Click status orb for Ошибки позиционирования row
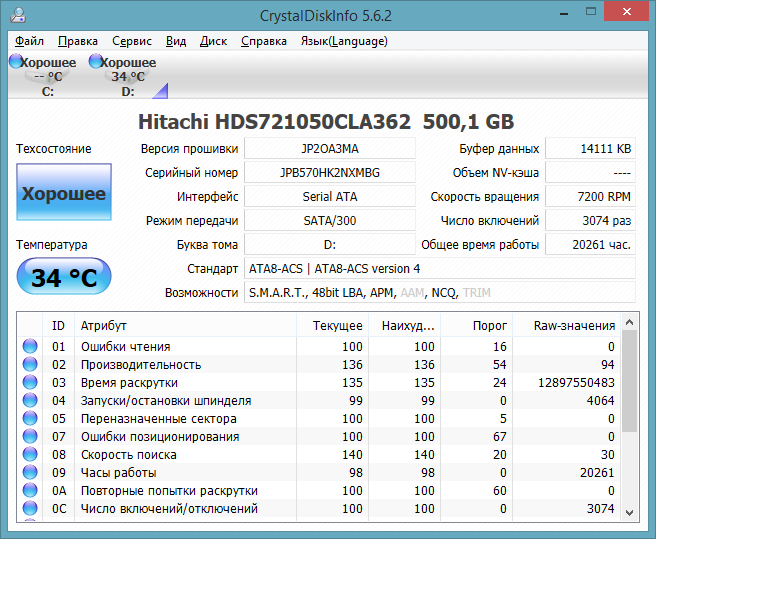 (x=30, y=436)
